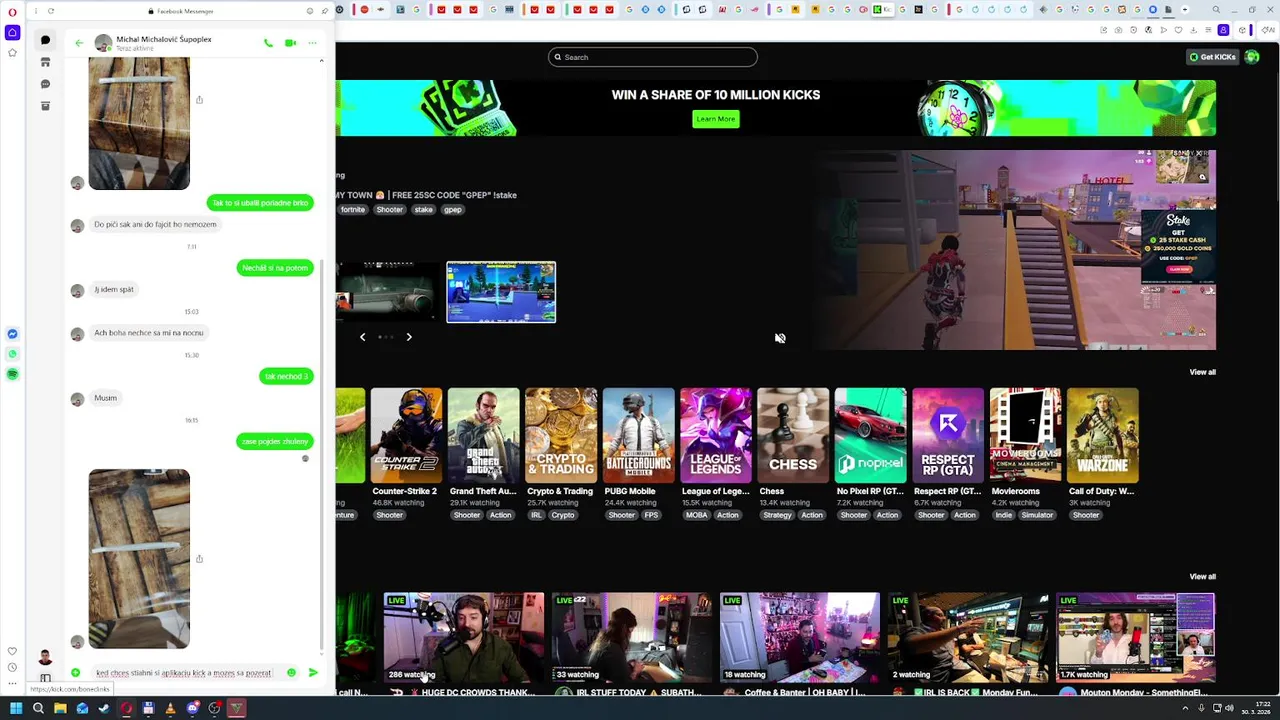
Task: Open File Explorer from the taskbar
Action: point(60,708)
